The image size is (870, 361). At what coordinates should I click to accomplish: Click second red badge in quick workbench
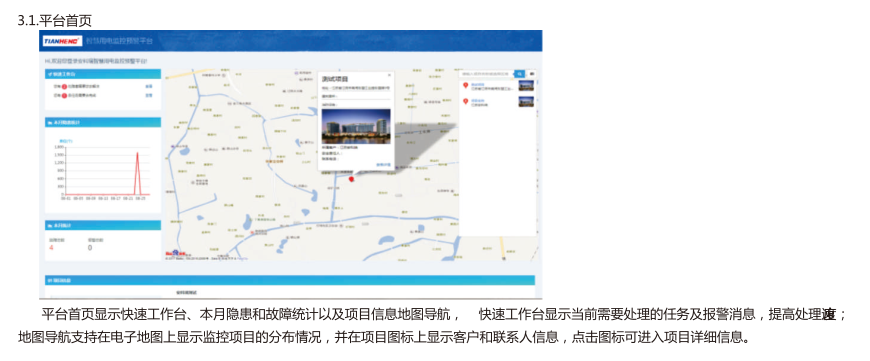pyautogui.click(x=64, y=95)
